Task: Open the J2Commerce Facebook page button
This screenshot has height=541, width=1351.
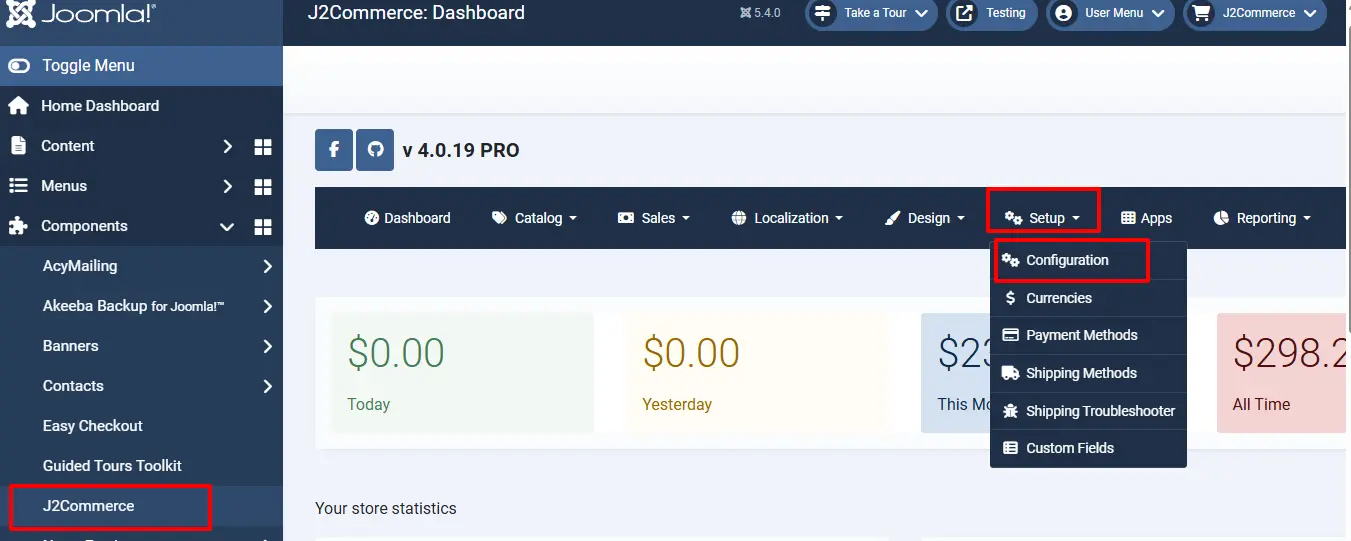Action: pyautogui.click(x=334, y=150)
